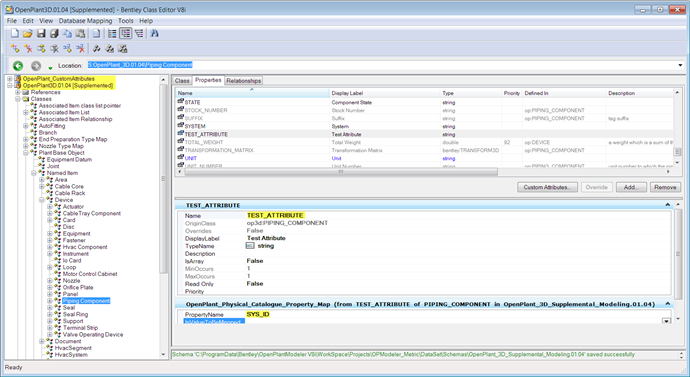This screenshot has width=690, height=377.
Task: Click the rightmost red X delete icon in second toolbar
Action: (81, 48)
